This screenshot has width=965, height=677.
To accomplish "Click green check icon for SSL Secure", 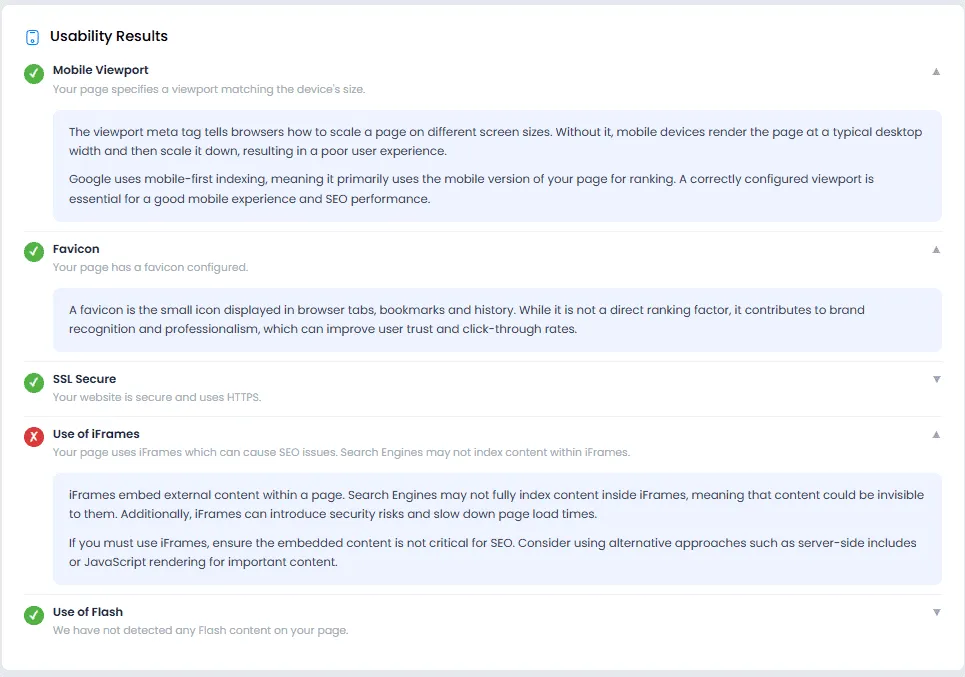I will pos(34,382).
